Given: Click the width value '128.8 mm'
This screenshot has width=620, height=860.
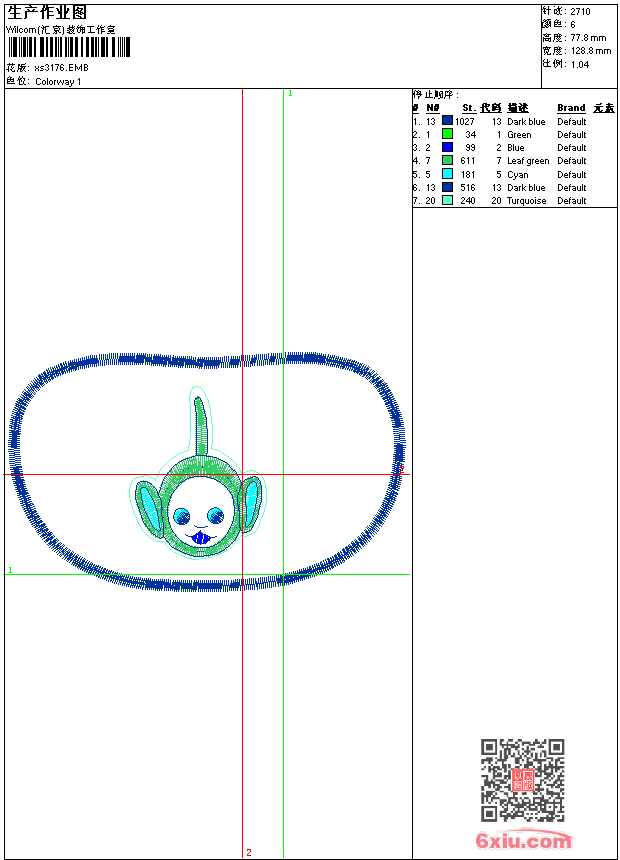Looking at the screenshot, I should [x=591, y=51].
